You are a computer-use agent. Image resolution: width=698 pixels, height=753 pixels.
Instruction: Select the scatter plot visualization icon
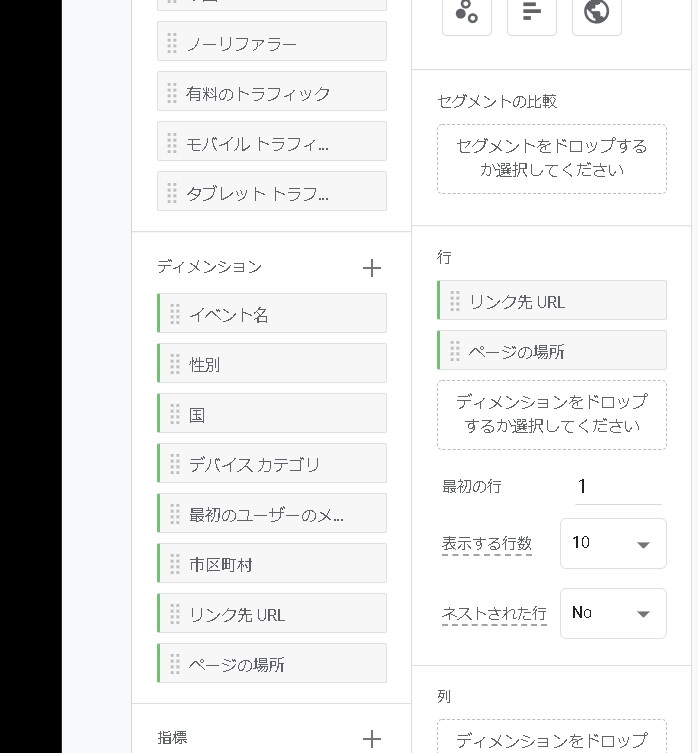[x=466, y=12]
